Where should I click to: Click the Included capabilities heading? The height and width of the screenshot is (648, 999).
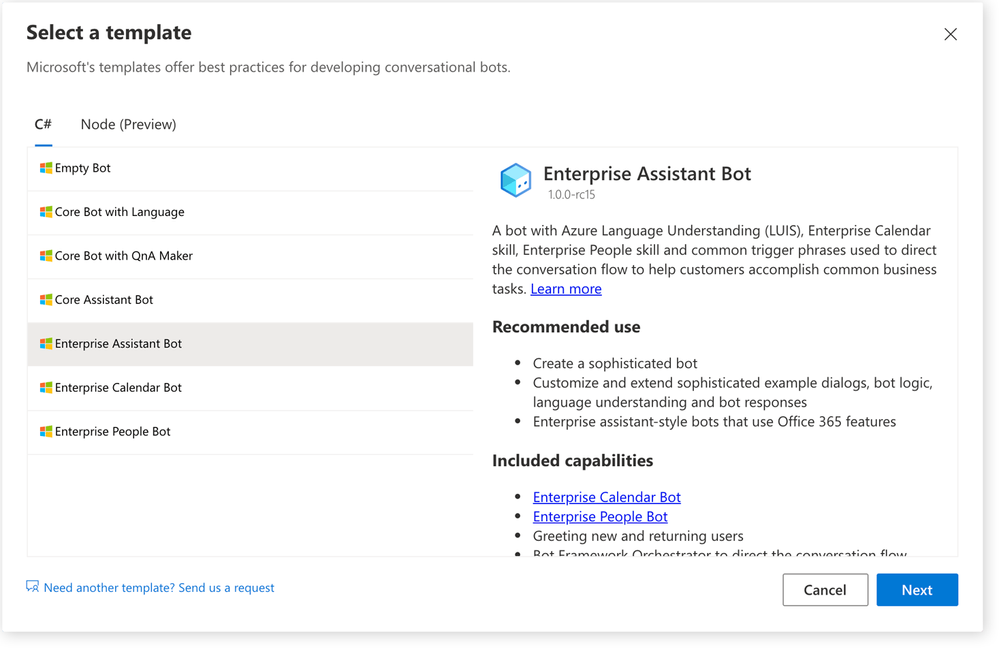tap(573, 461)
